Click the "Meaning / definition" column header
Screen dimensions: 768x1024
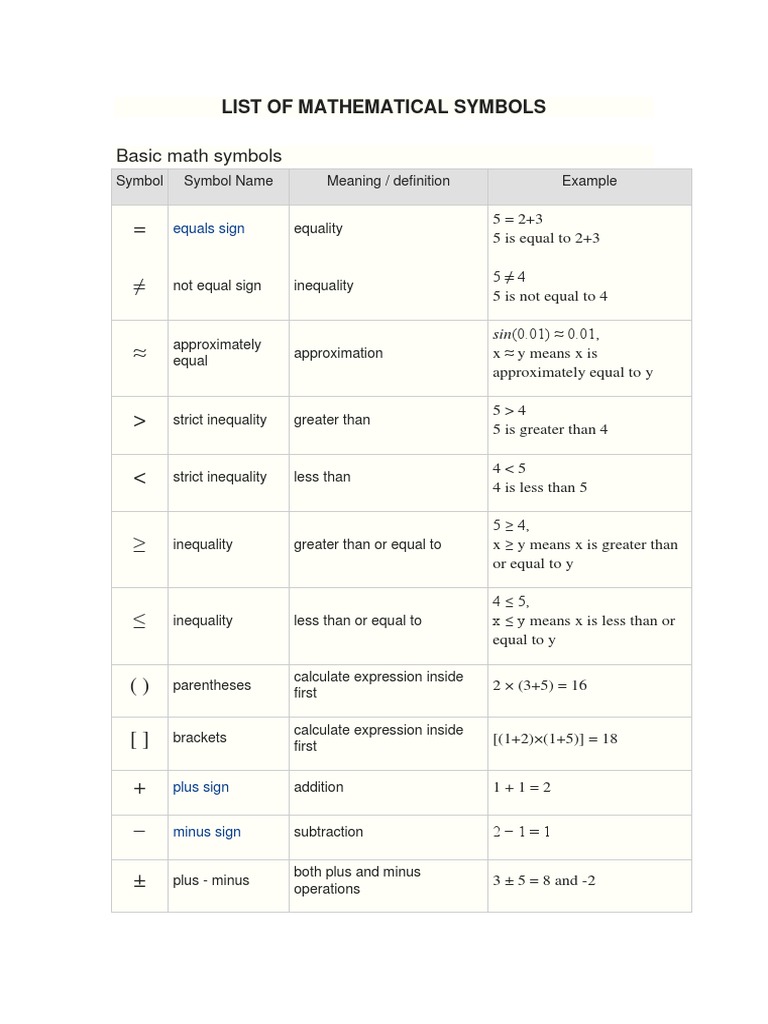[388, 182]
